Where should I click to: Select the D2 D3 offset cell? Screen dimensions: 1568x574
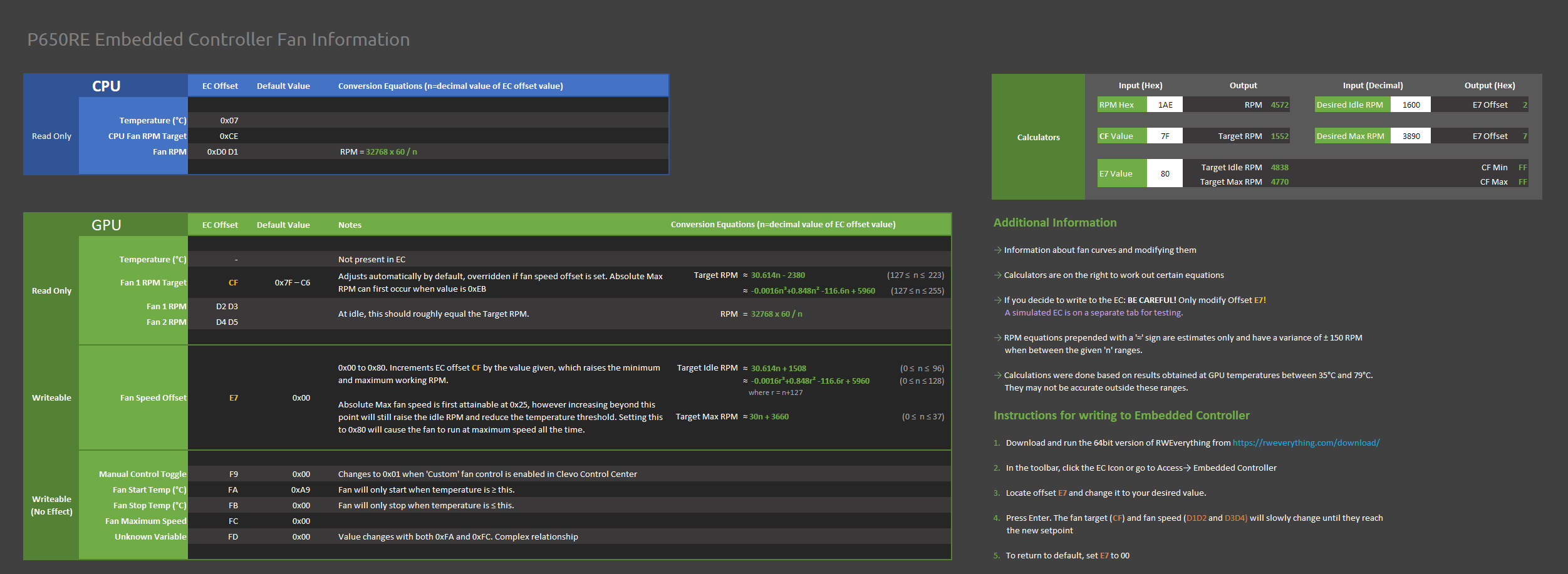point(227,306)
